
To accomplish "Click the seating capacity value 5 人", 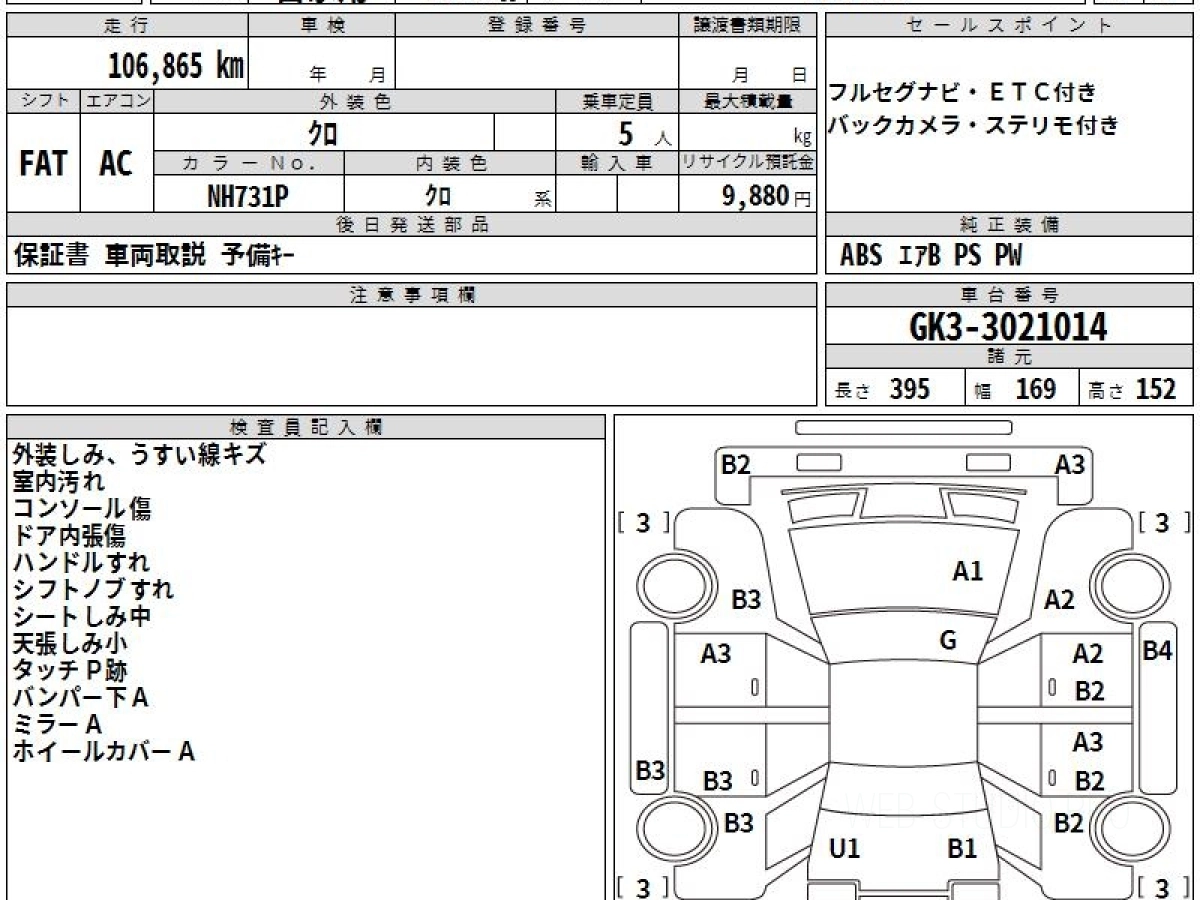I will pyautogui.click(x=645, y=133).
